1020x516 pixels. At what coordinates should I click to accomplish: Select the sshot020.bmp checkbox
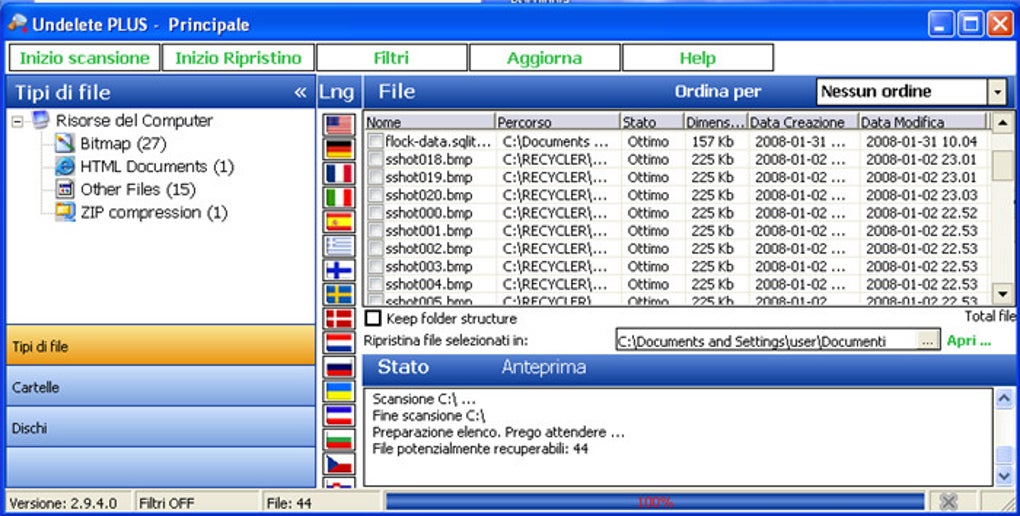click(375, 195)
